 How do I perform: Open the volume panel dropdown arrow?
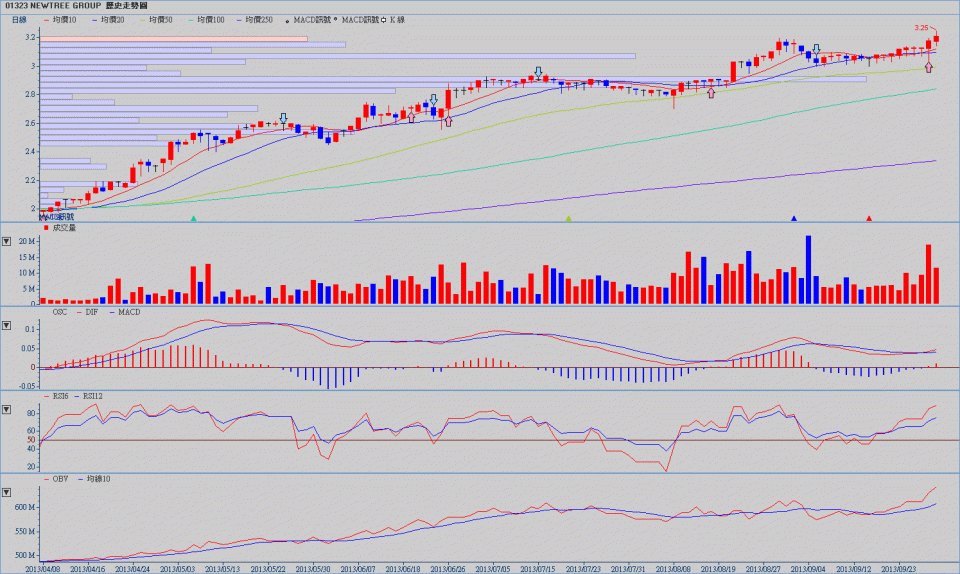pyautogui.click(x=7, y=241)
